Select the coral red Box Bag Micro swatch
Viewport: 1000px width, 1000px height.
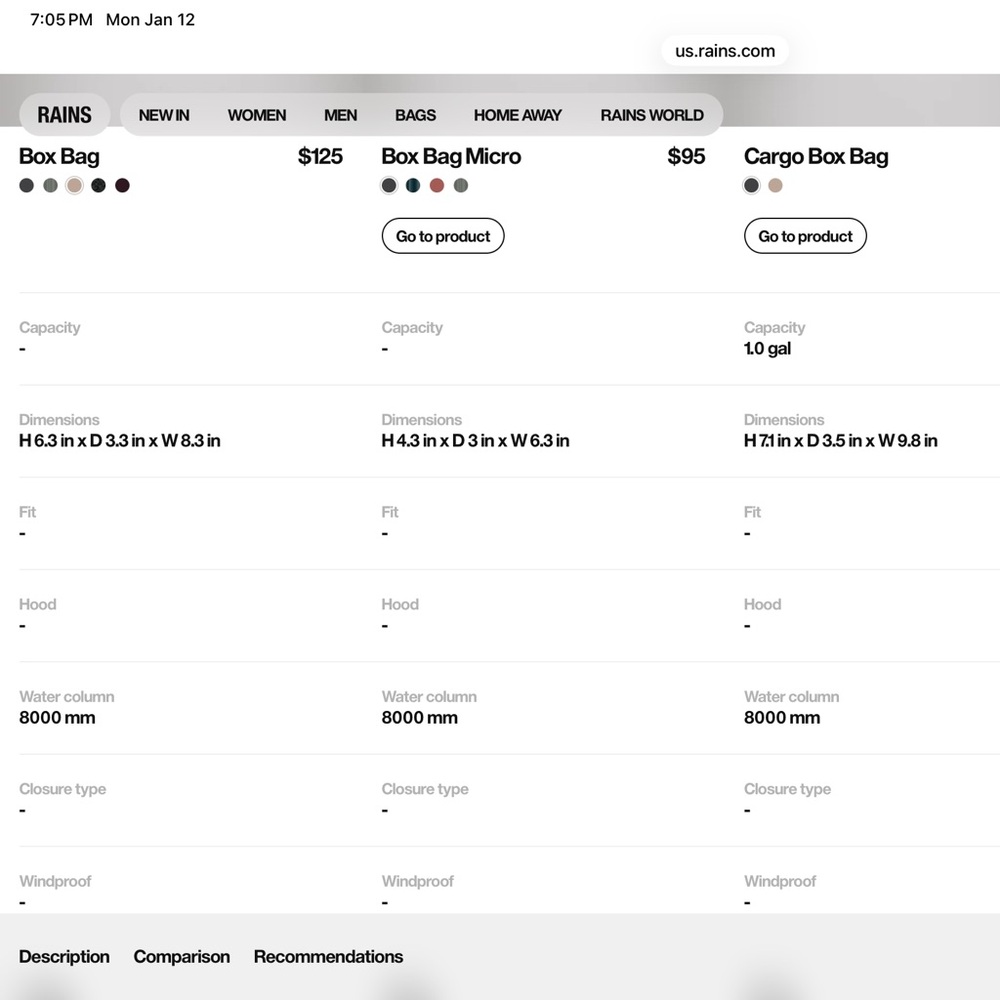tap(437, 186)
